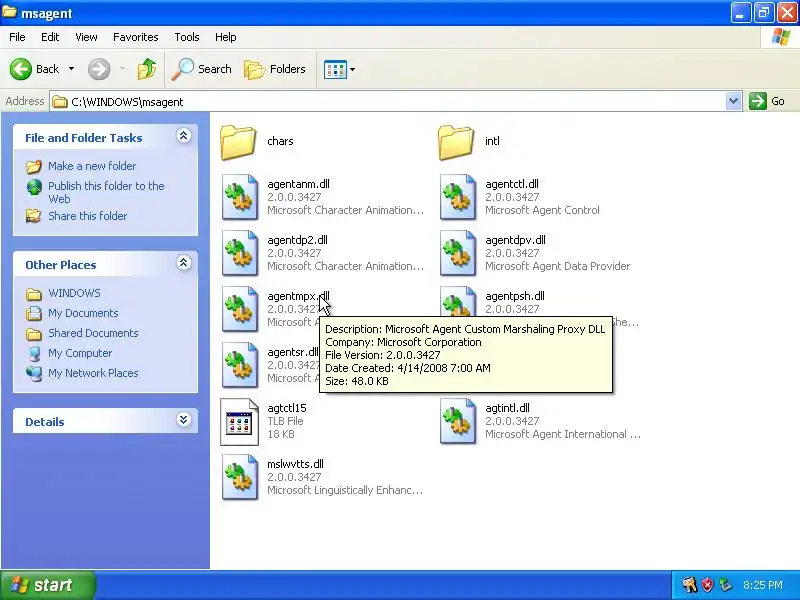Open the Back history dropdown arrow
Image resolution: width=800 pixels, height=600 pixels.
tap(71, 69)
